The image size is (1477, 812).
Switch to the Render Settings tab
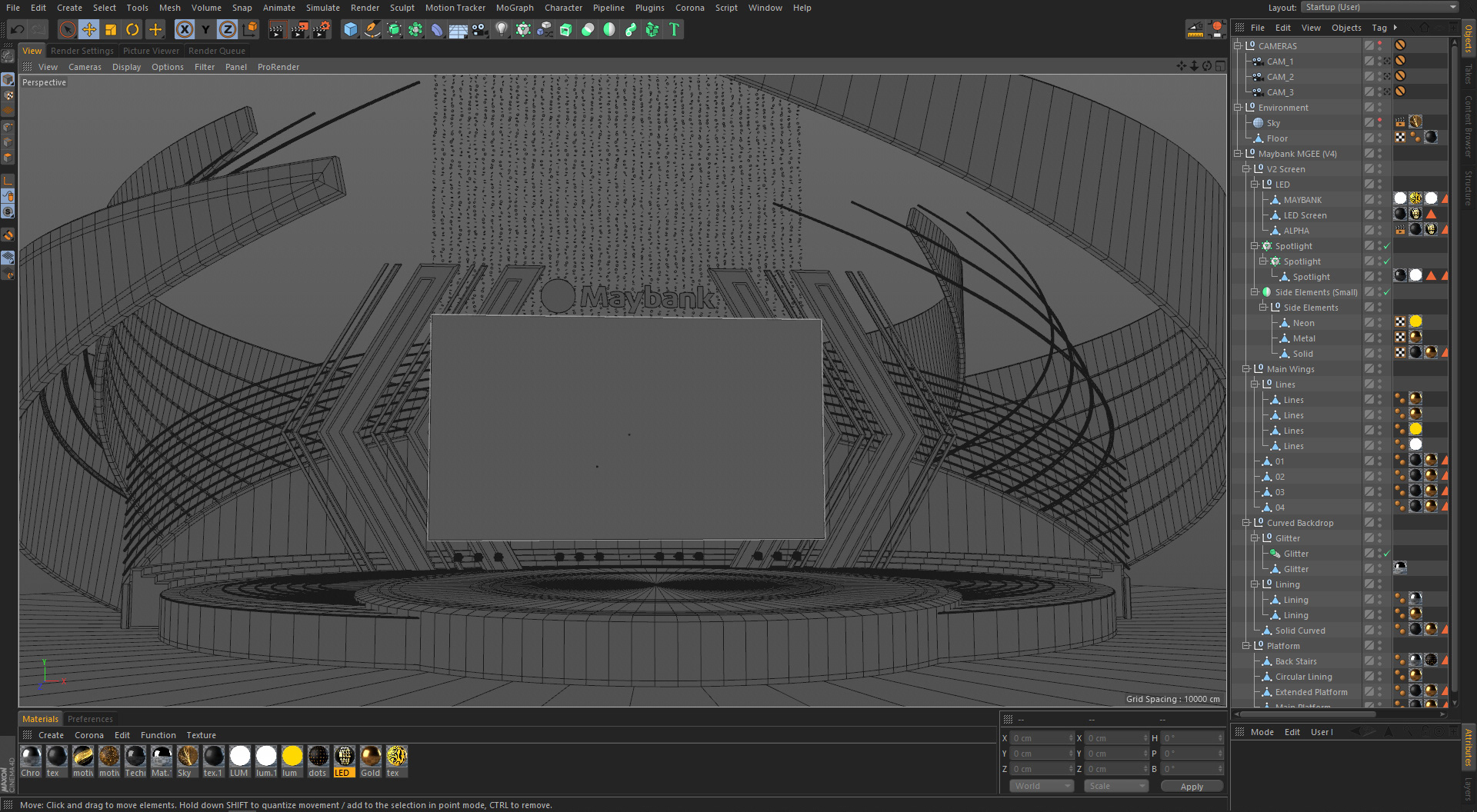[x=82, y=51]
